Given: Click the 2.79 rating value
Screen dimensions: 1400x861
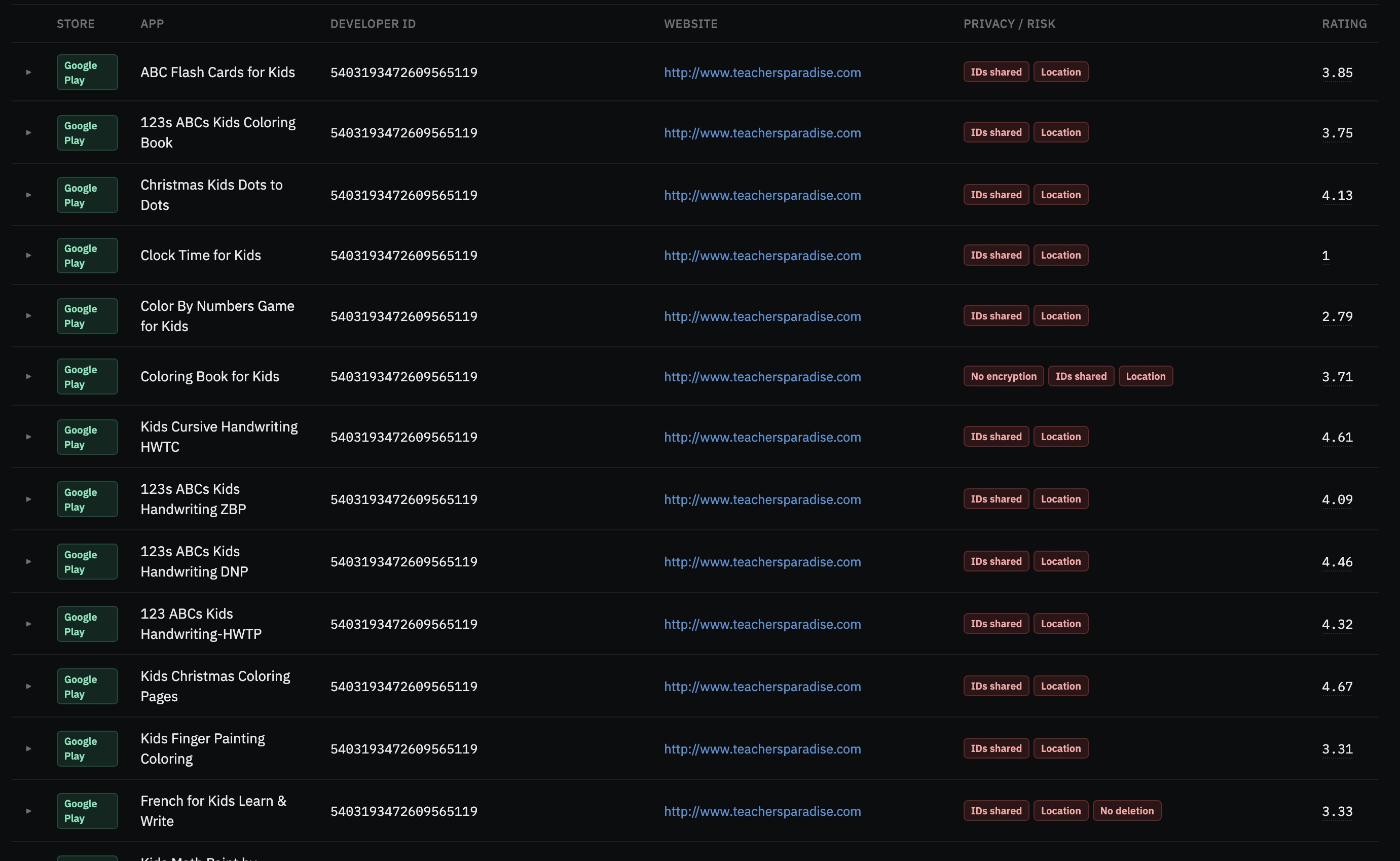Looking at the screenshot, I should [1337, 316].
